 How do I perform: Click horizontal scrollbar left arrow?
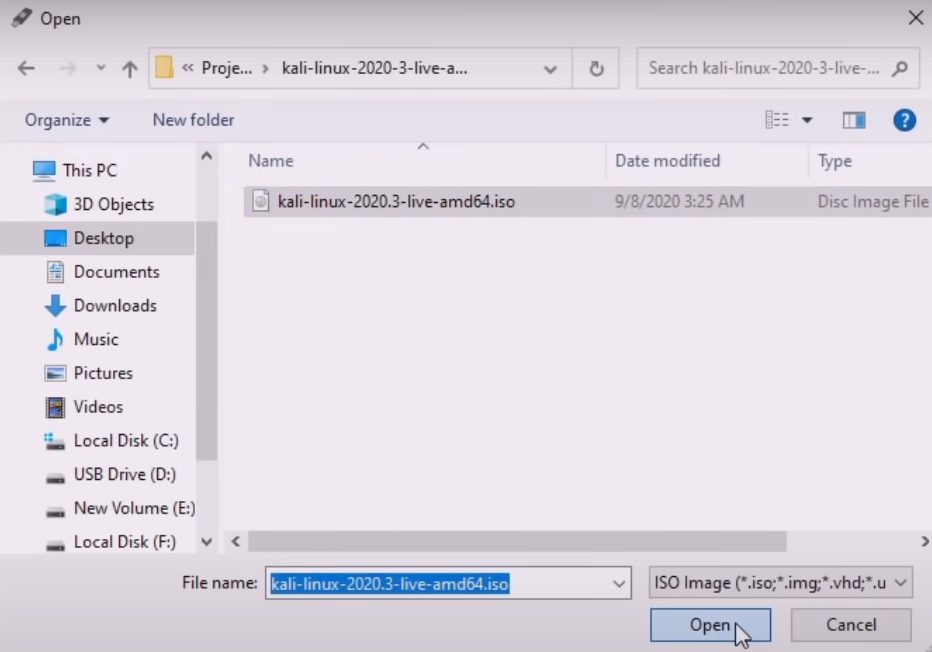(236, 541)
